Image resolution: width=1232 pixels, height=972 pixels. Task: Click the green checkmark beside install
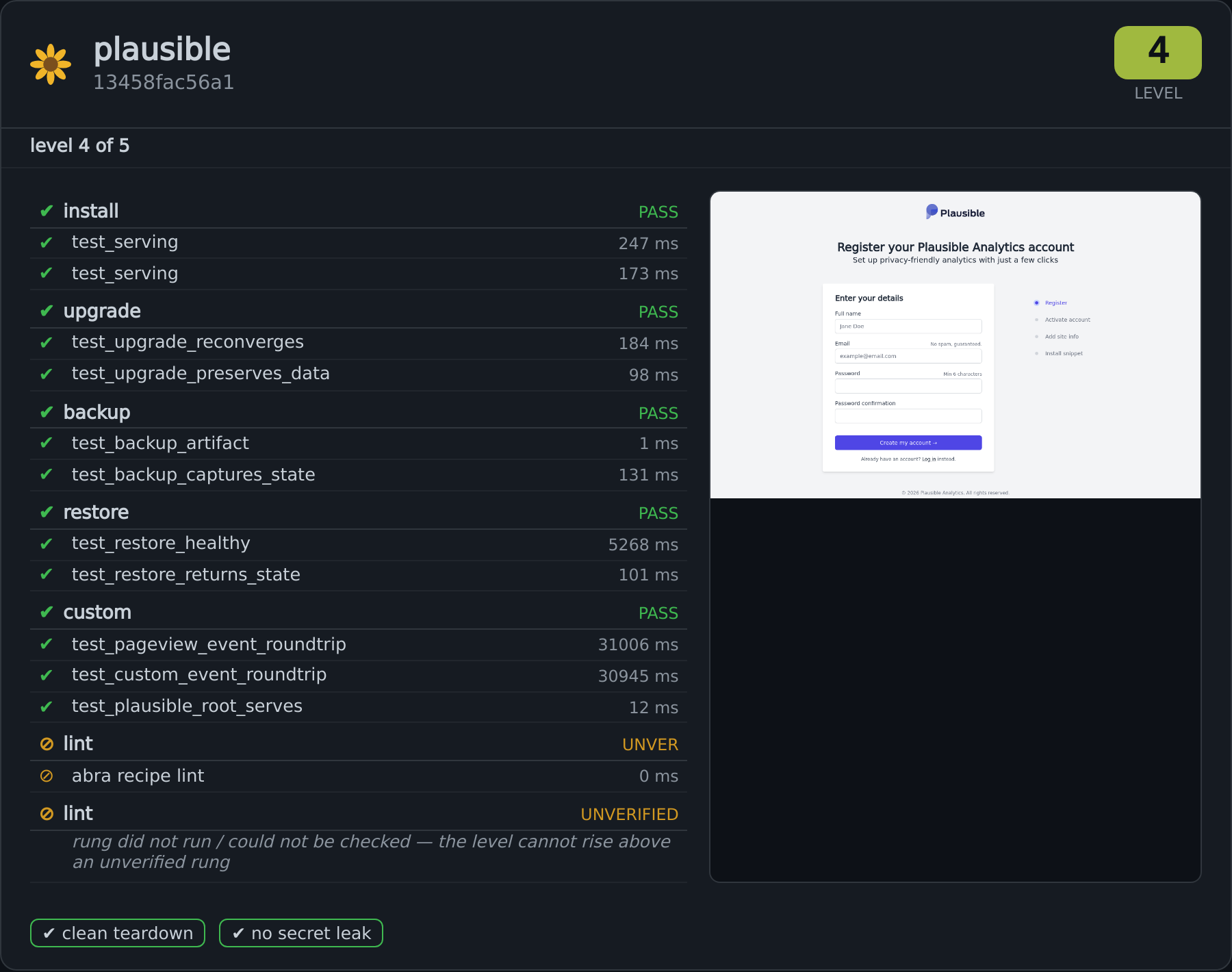pyautogui.click(x=47, y=211)
